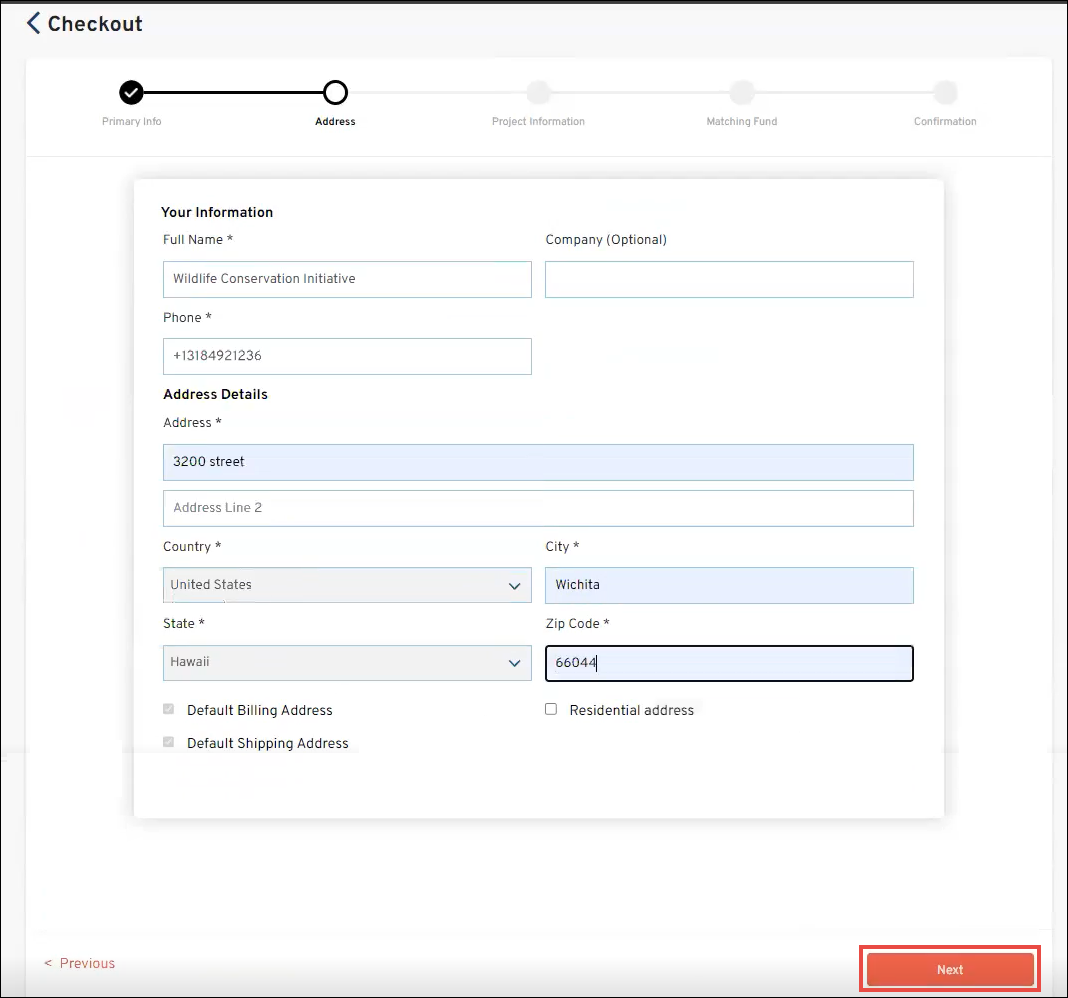Toggle Default Shipping Address checkbox

tap(168, 742)
